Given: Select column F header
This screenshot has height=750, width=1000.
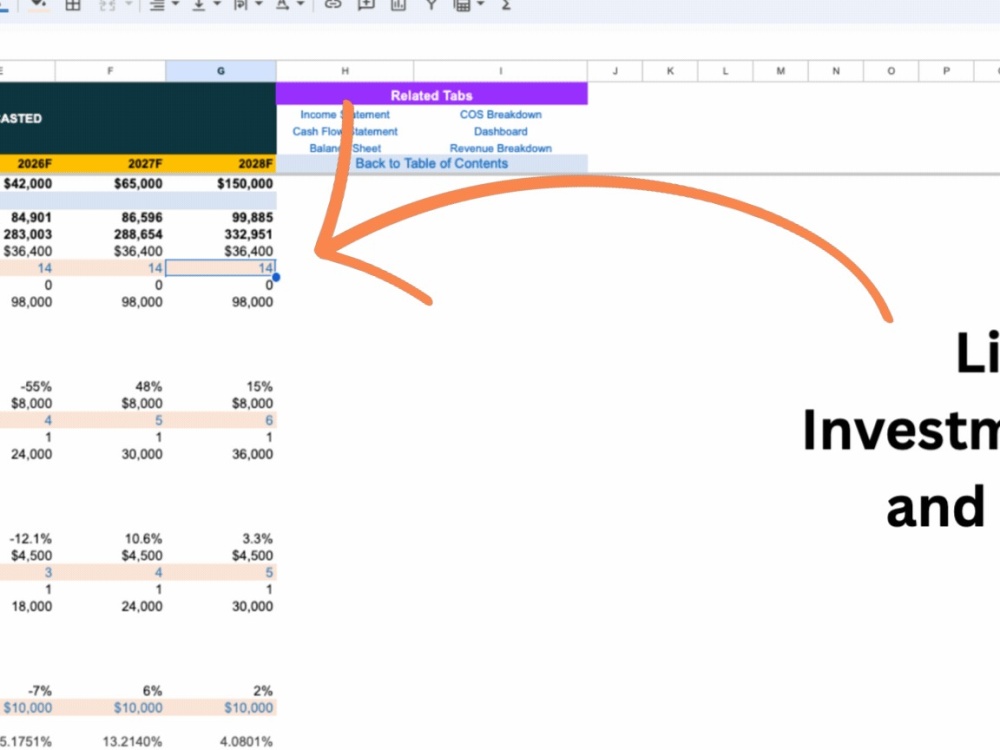Looking at the screenshot, I should 110,71.
